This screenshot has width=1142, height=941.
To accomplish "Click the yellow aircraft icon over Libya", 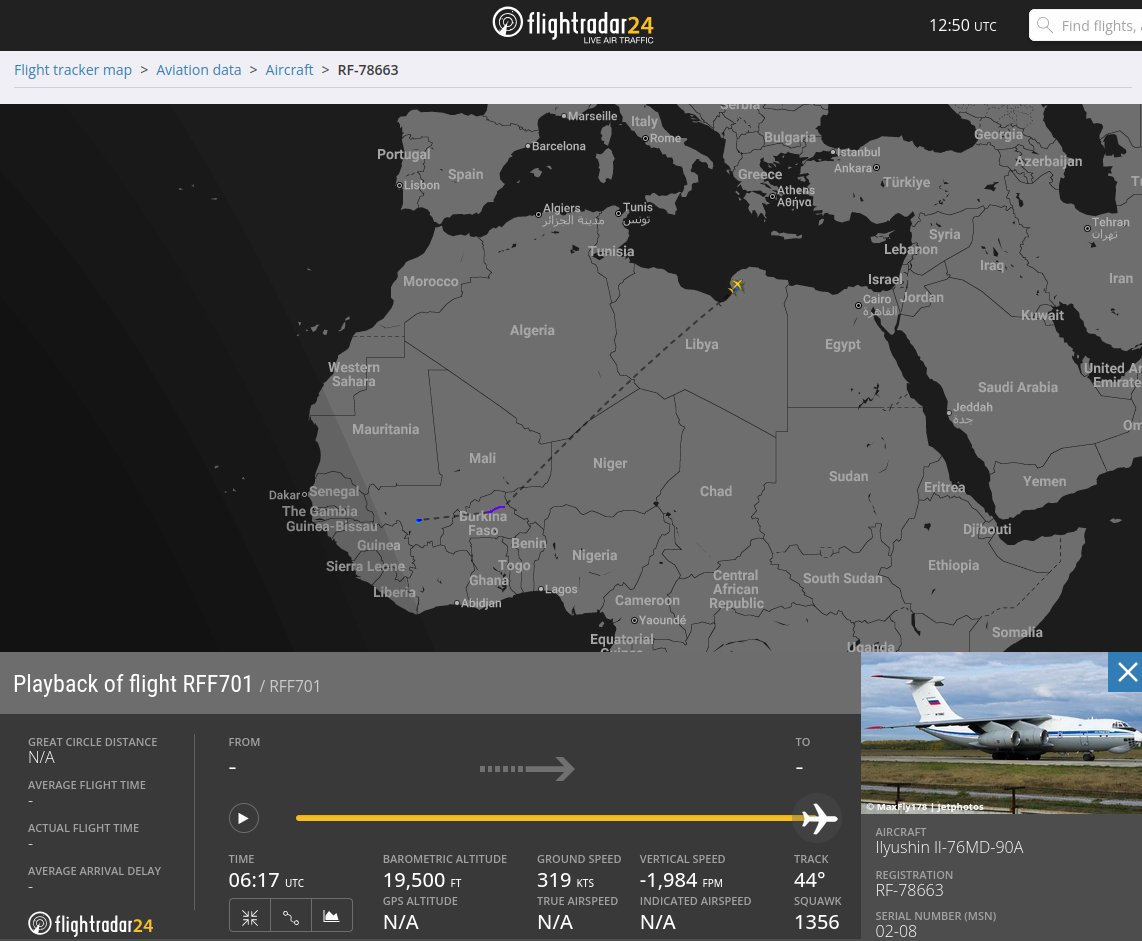I will point(736,286).
